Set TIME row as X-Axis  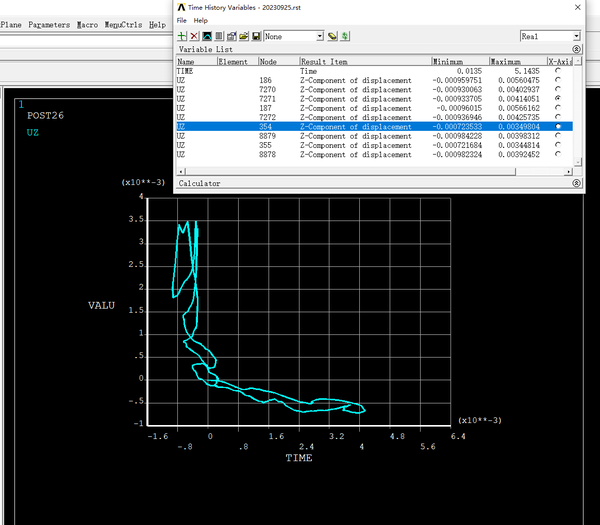[557, 72]
